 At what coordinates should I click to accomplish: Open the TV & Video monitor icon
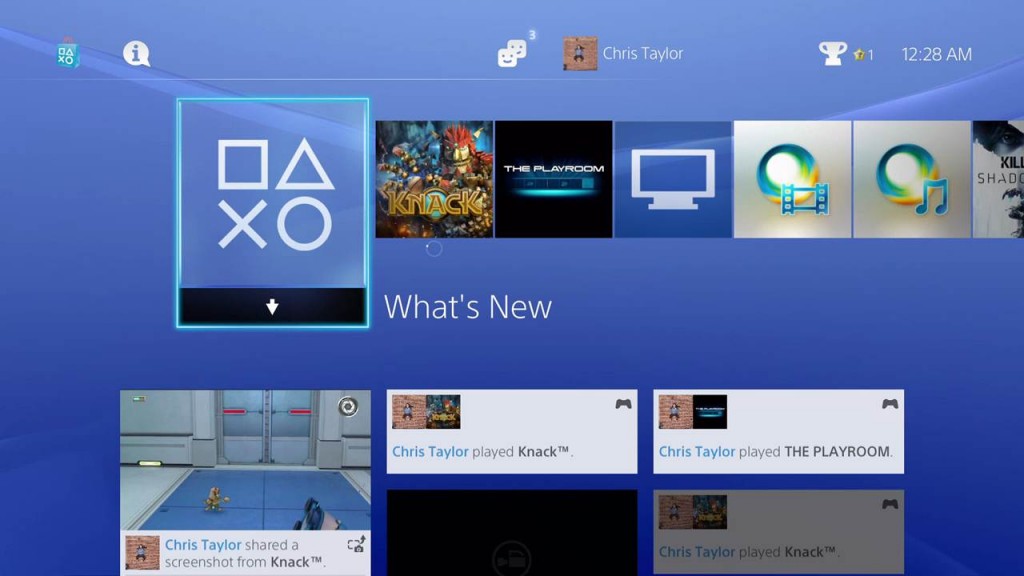672,178
